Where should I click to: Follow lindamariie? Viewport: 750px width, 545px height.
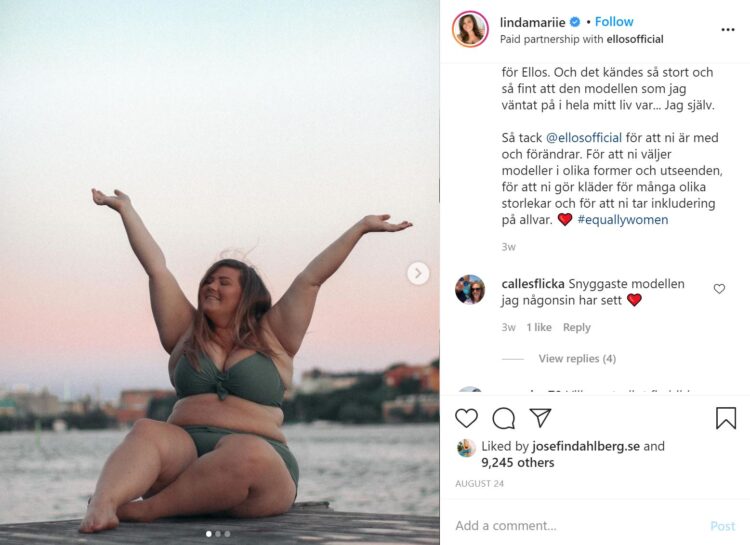point(615,21)
